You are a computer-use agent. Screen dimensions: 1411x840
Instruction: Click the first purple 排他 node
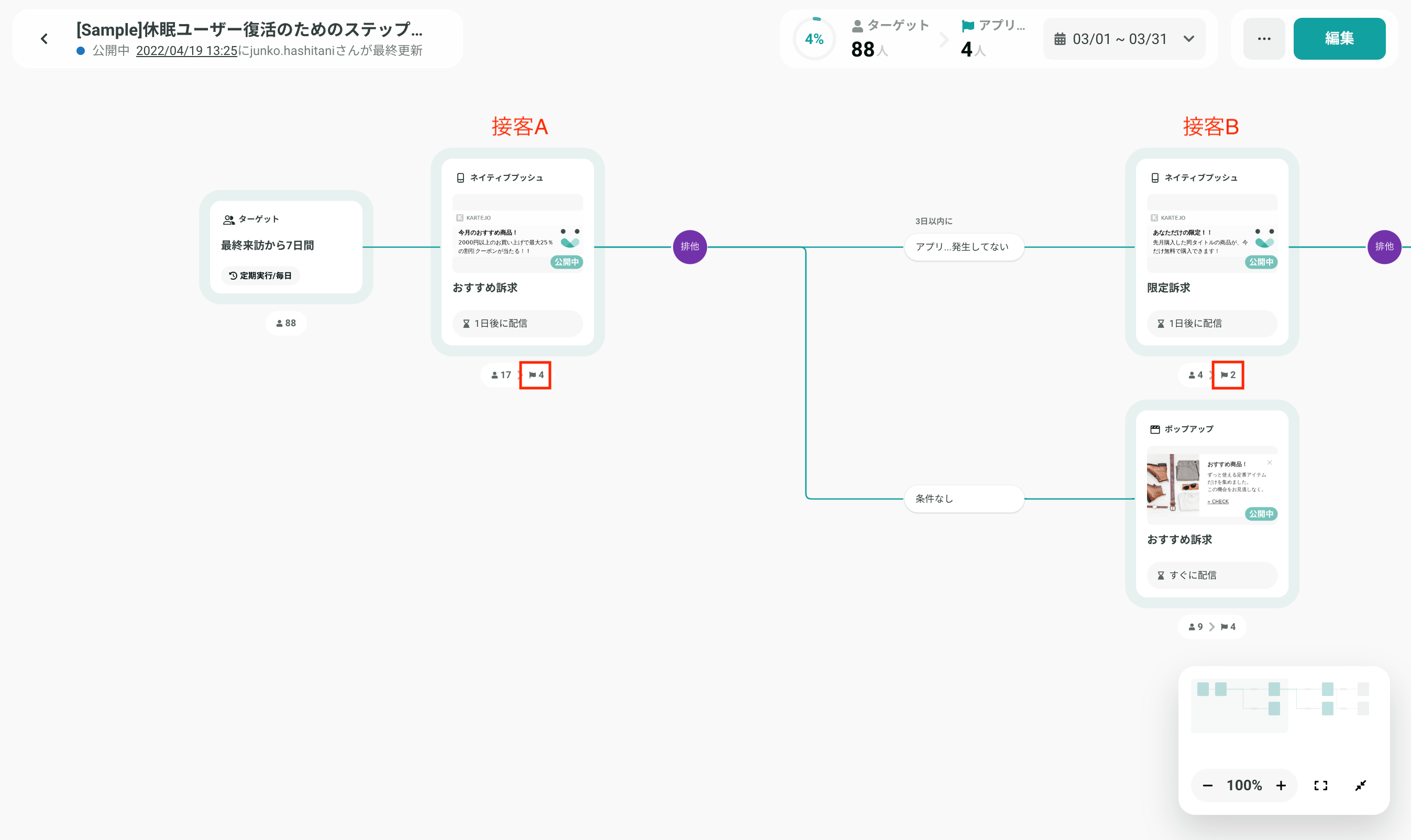click(689, 247)
